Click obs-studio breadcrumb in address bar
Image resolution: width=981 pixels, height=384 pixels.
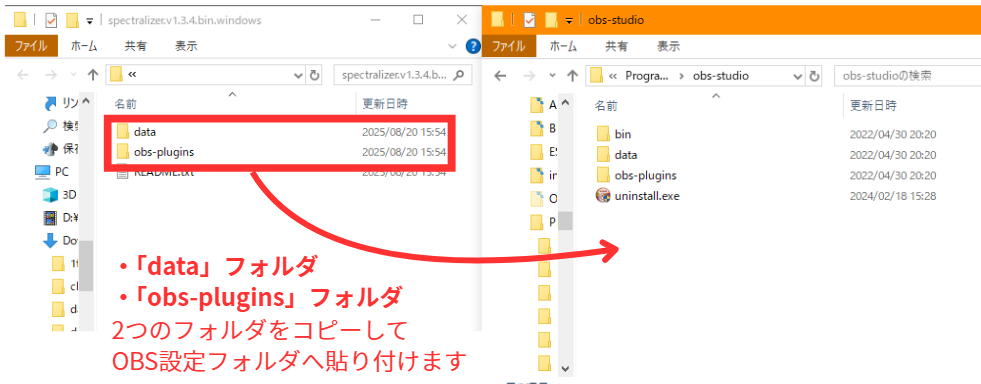pyautogui.click(x=721, y=76)
